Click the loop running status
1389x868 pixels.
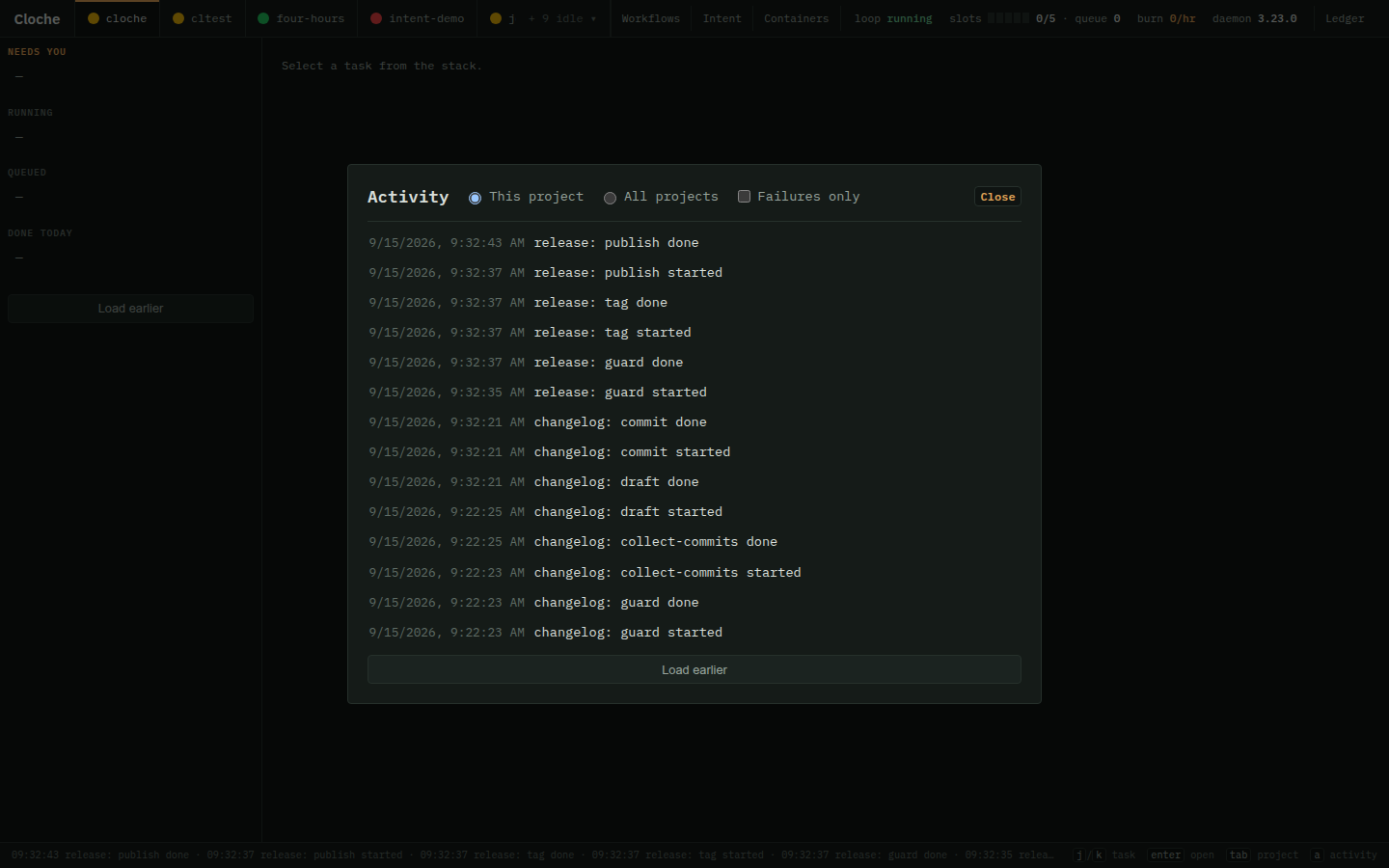[x=893, y=18]
